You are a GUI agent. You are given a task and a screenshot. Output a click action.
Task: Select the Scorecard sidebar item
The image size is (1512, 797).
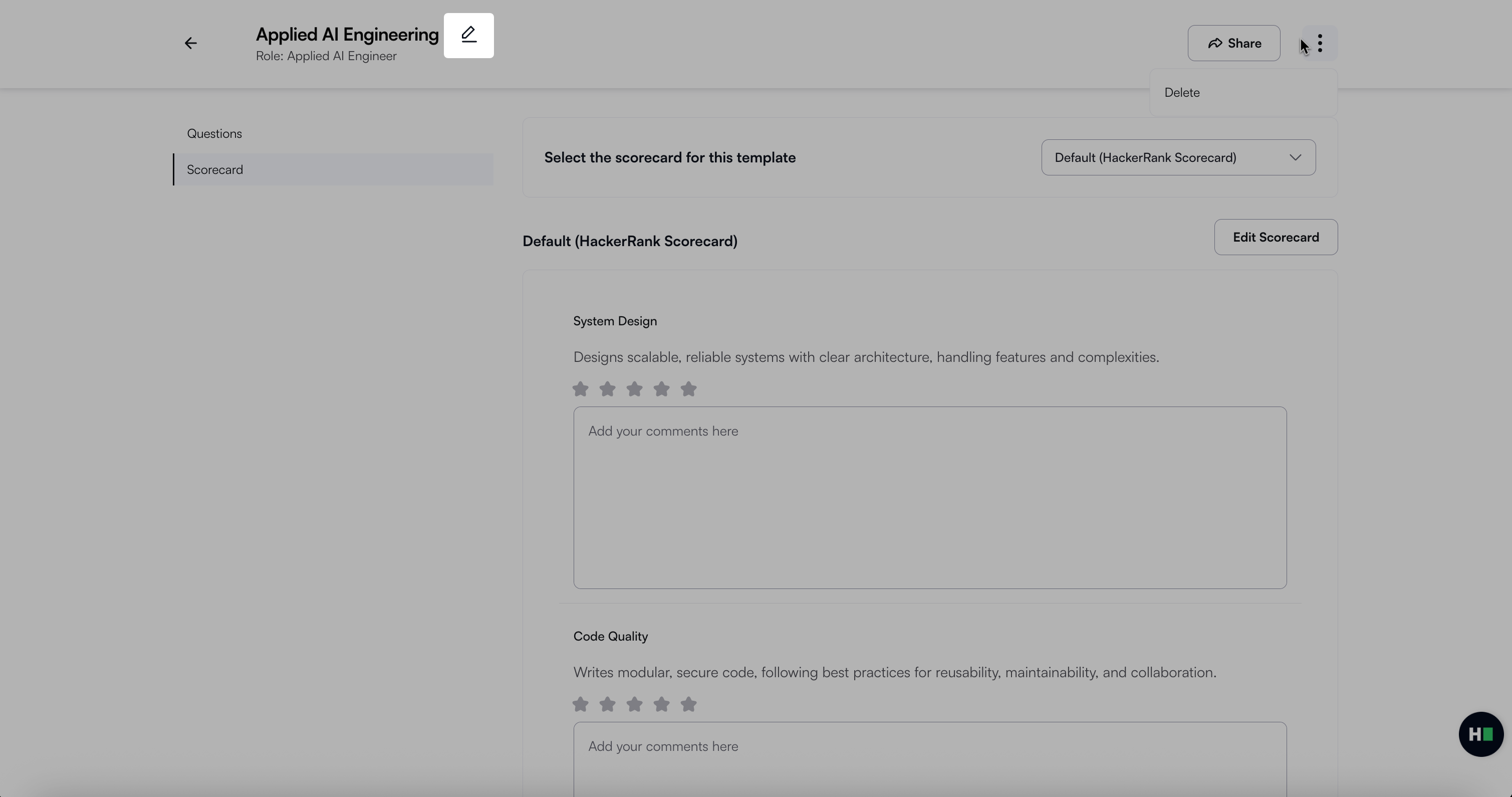[215, 170]
